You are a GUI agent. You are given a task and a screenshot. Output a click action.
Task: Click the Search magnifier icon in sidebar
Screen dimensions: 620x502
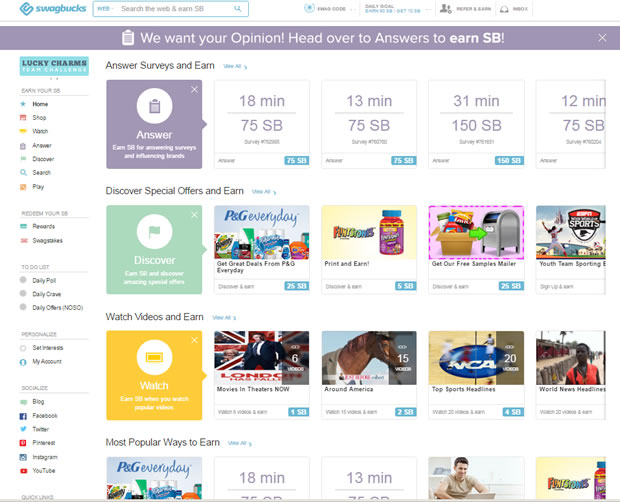(23, 172)
